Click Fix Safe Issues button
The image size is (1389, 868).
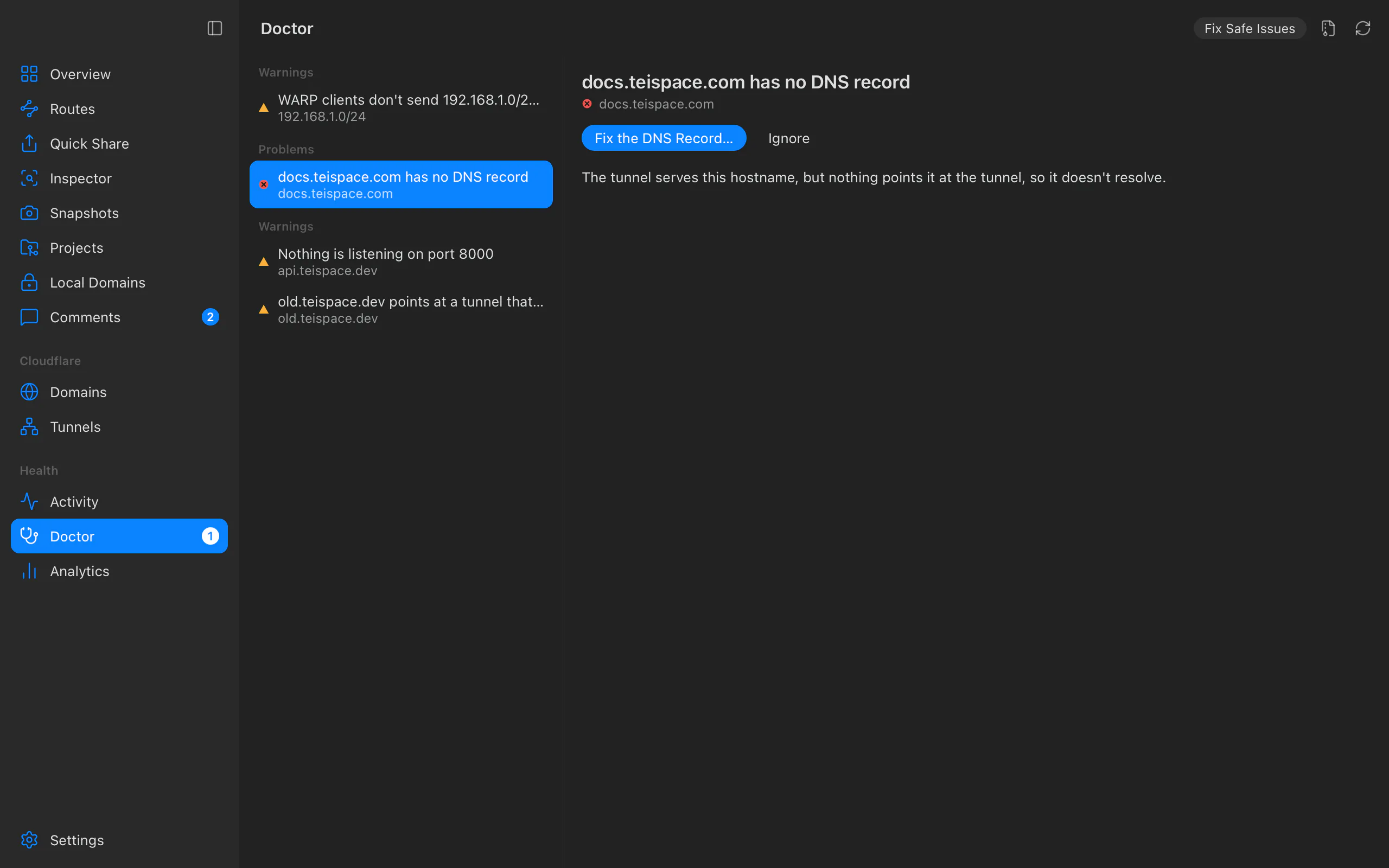(1250, 28)
